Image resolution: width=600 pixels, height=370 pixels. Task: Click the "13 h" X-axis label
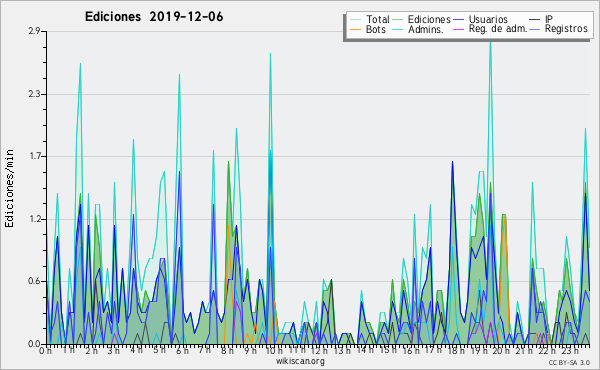coord(342,350)
